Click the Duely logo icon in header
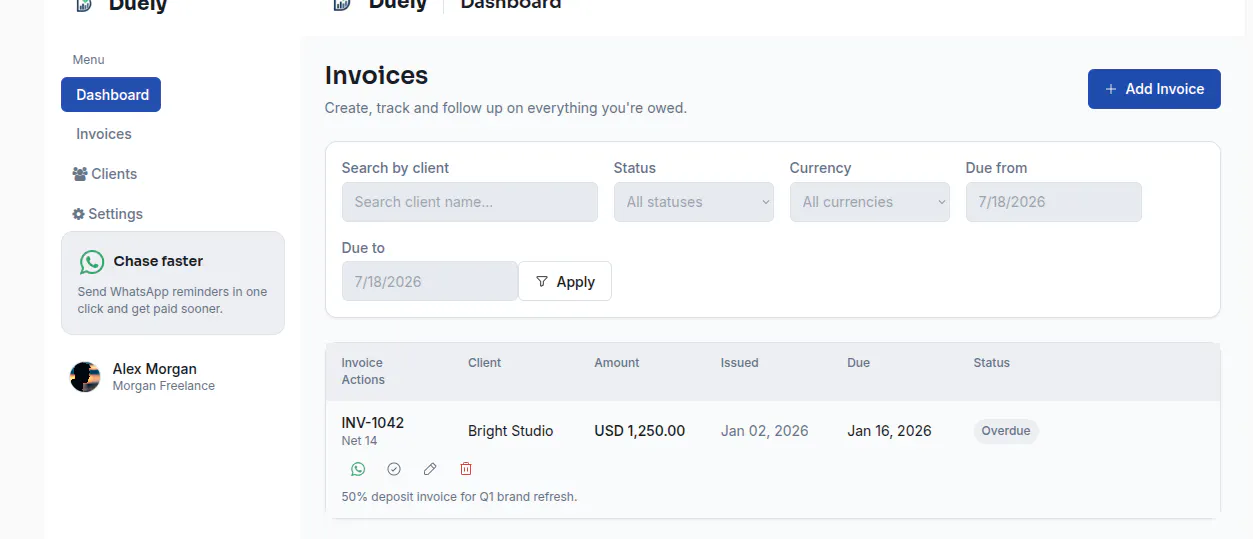 click(342, 4)
